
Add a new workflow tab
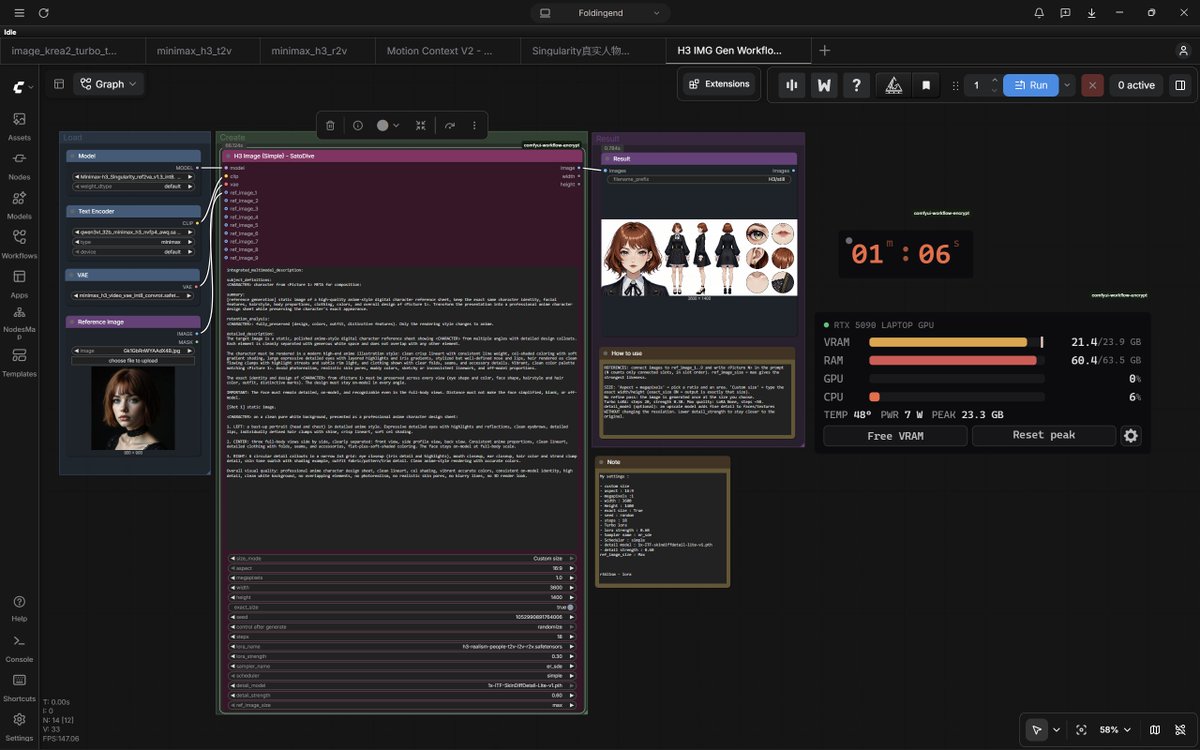pyautogui.click(x=824, y=50)
